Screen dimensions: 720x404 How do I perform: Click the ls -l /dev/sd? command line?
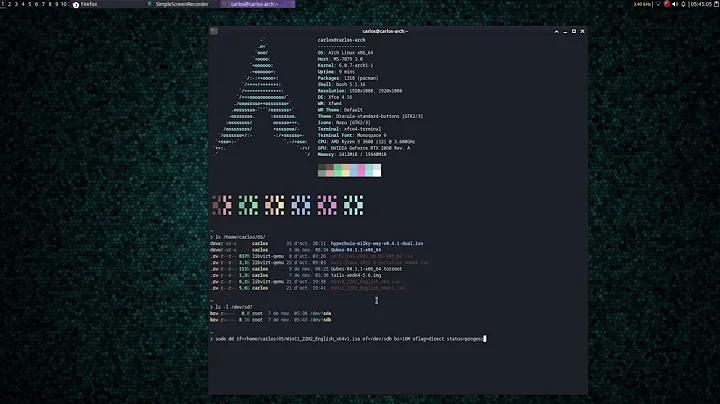click(231, 307)
